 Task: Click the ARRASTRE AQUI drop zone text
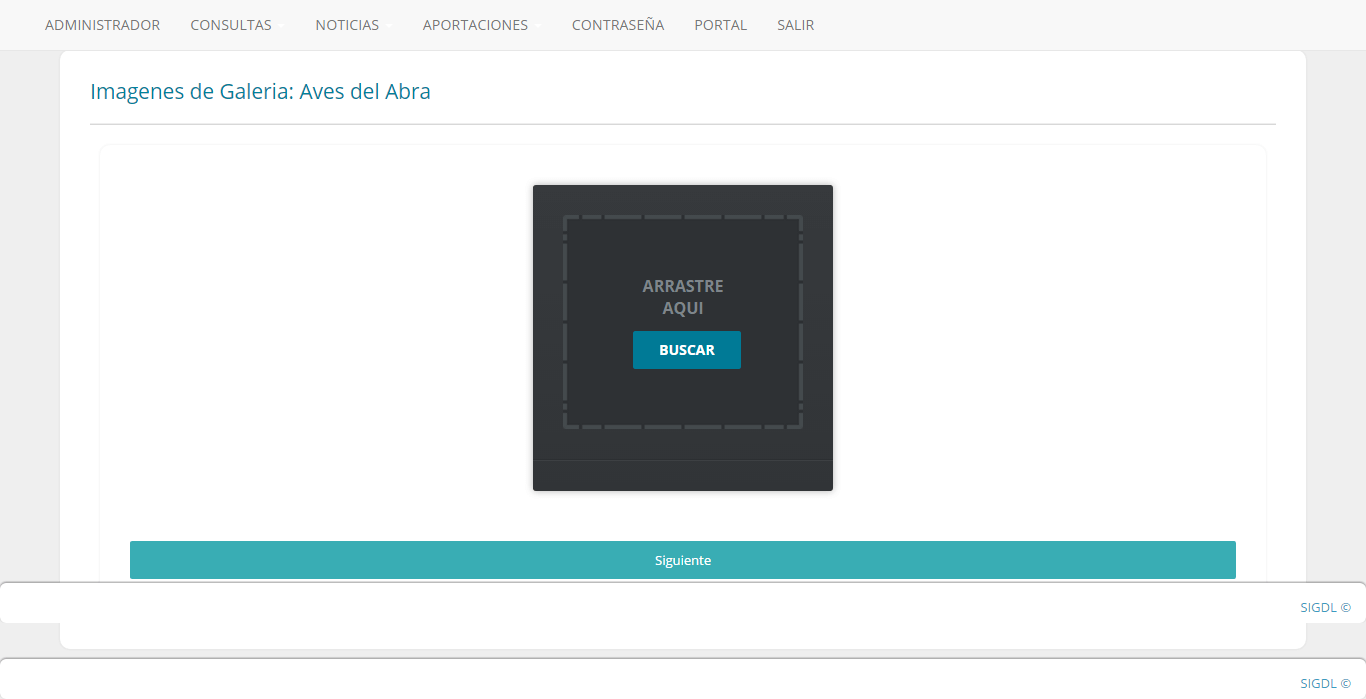pyautogui.click(x=682, y=297)
